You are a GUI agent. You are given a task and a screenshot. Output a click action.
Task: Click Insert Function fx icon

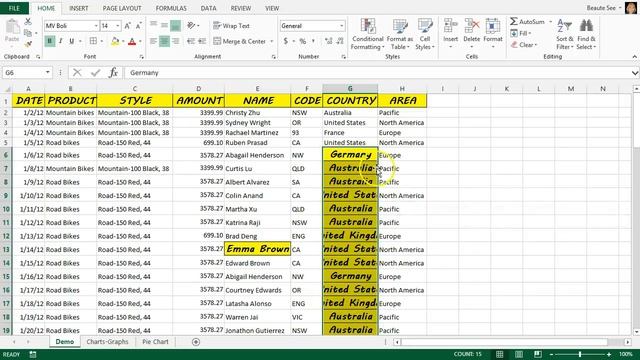point(113,73)
